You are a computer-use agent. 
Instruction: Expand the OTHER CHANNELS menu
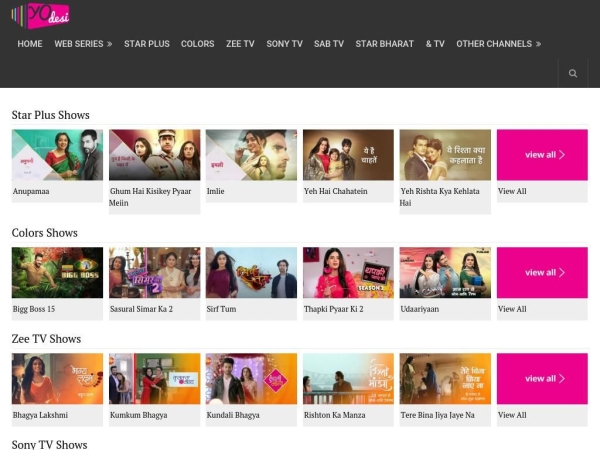(x=499, y=44)
